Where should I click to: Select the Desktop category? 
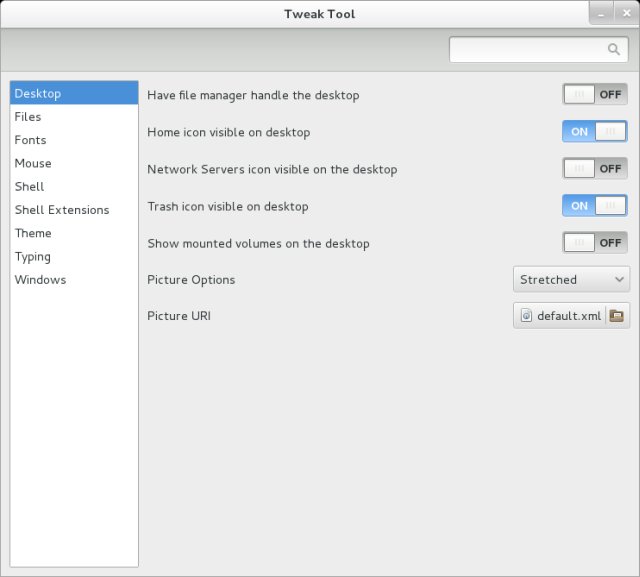(x=74, y=93)
